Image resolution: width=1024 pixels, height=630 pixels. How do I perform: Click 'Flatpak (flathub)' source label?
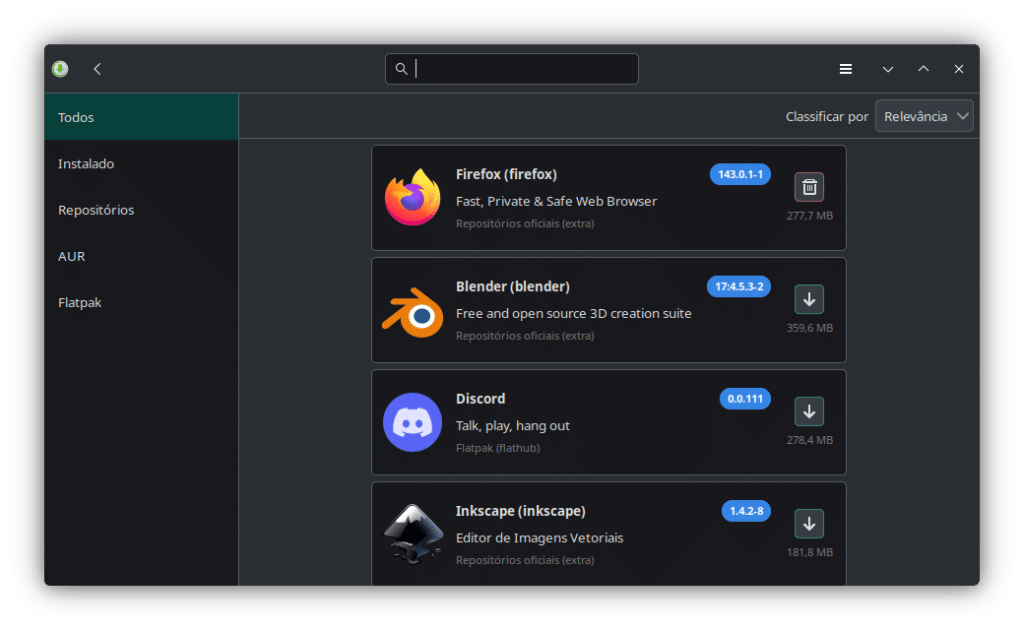[x=498, y=448]
